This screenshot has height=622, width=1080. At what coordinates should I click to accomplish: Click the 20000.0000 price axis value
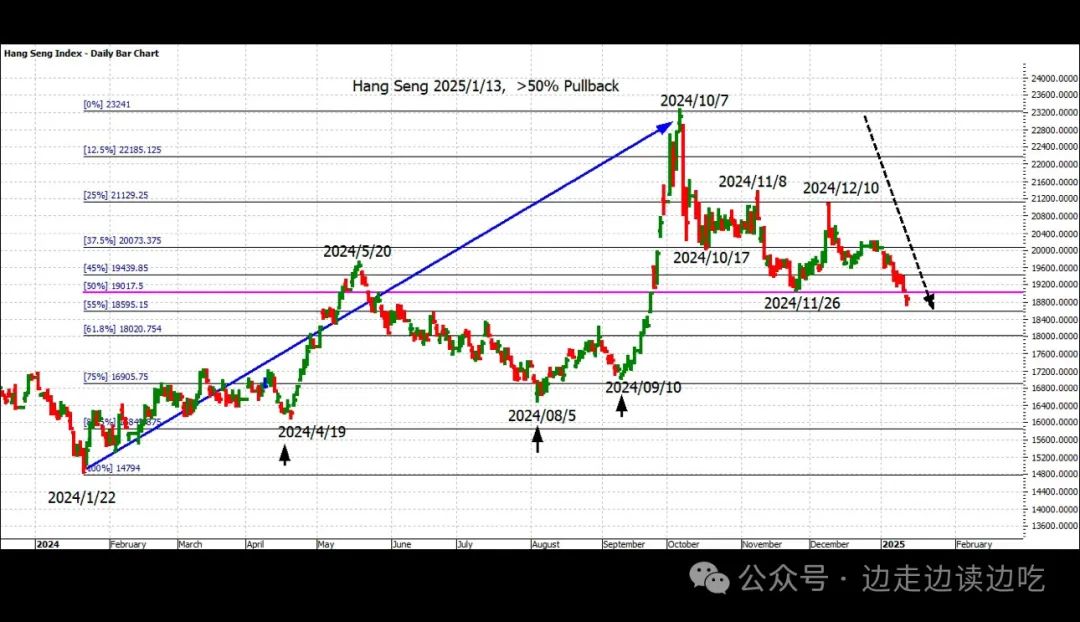1055,251
